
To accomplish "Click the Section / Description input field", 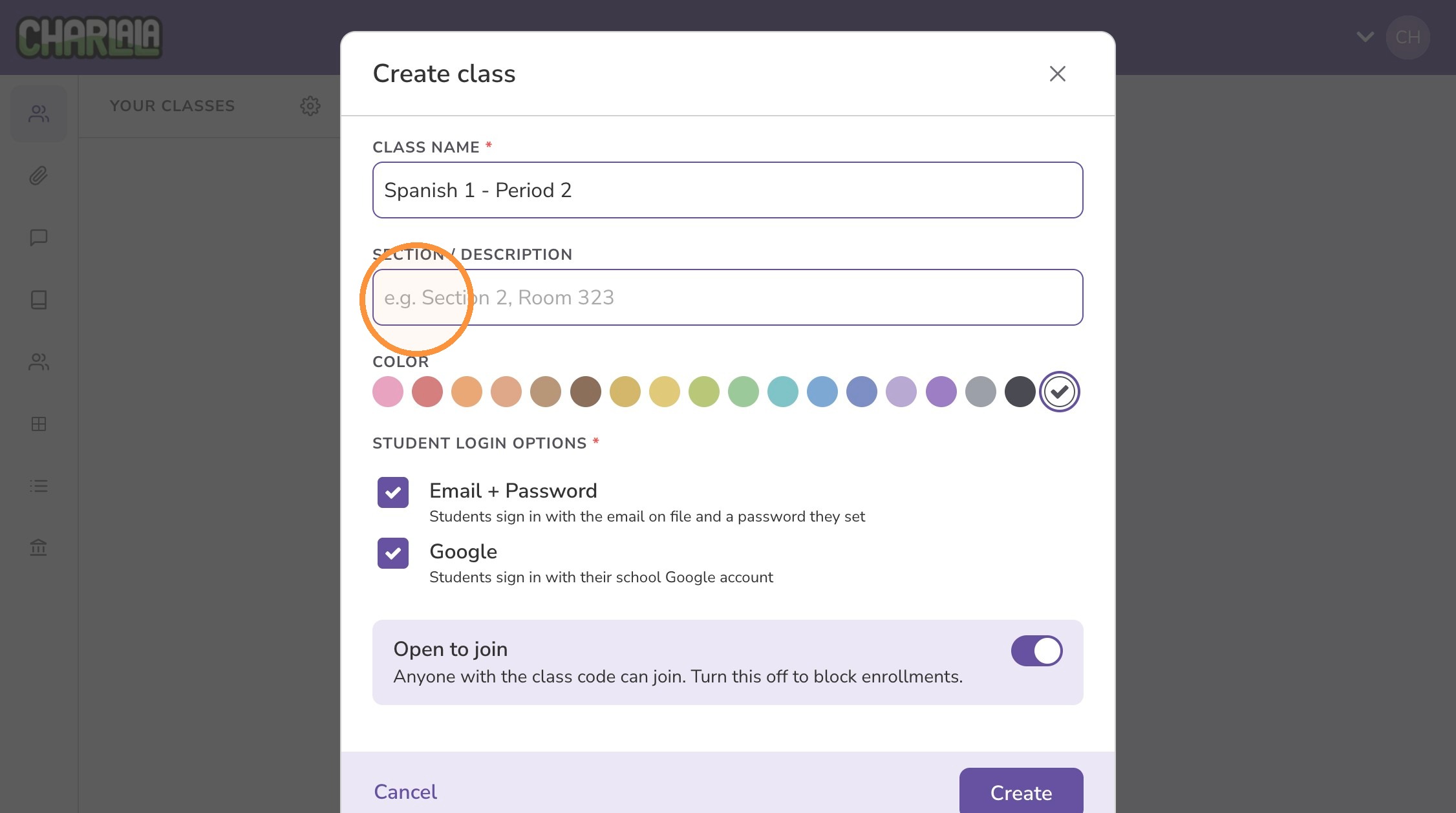I will click(728, 297).
